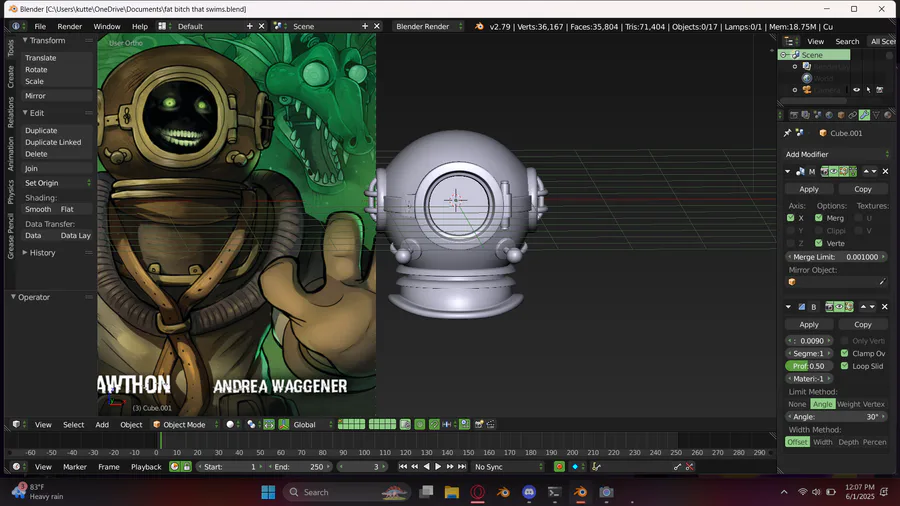Screen dimensions: 900x506
Task: Open the Render menu
Action: (69, 26)
